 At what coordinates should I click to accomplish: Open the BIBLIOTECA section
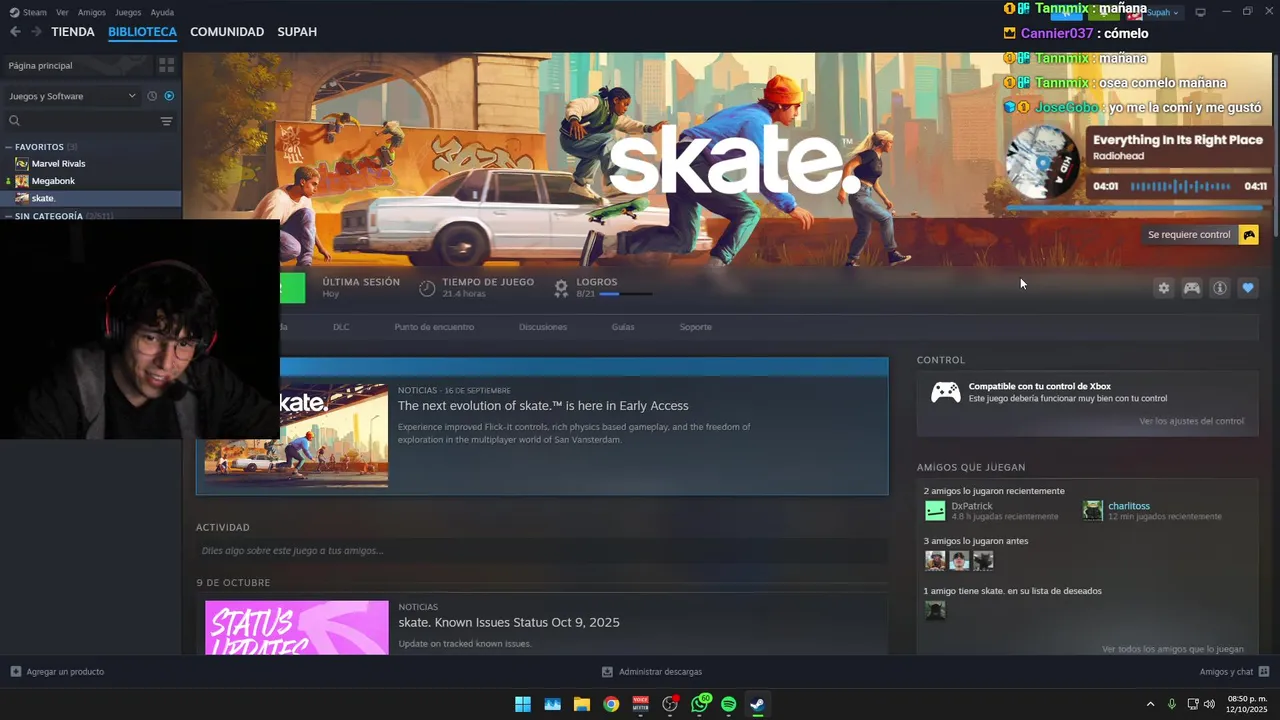(x=142, y=32)
